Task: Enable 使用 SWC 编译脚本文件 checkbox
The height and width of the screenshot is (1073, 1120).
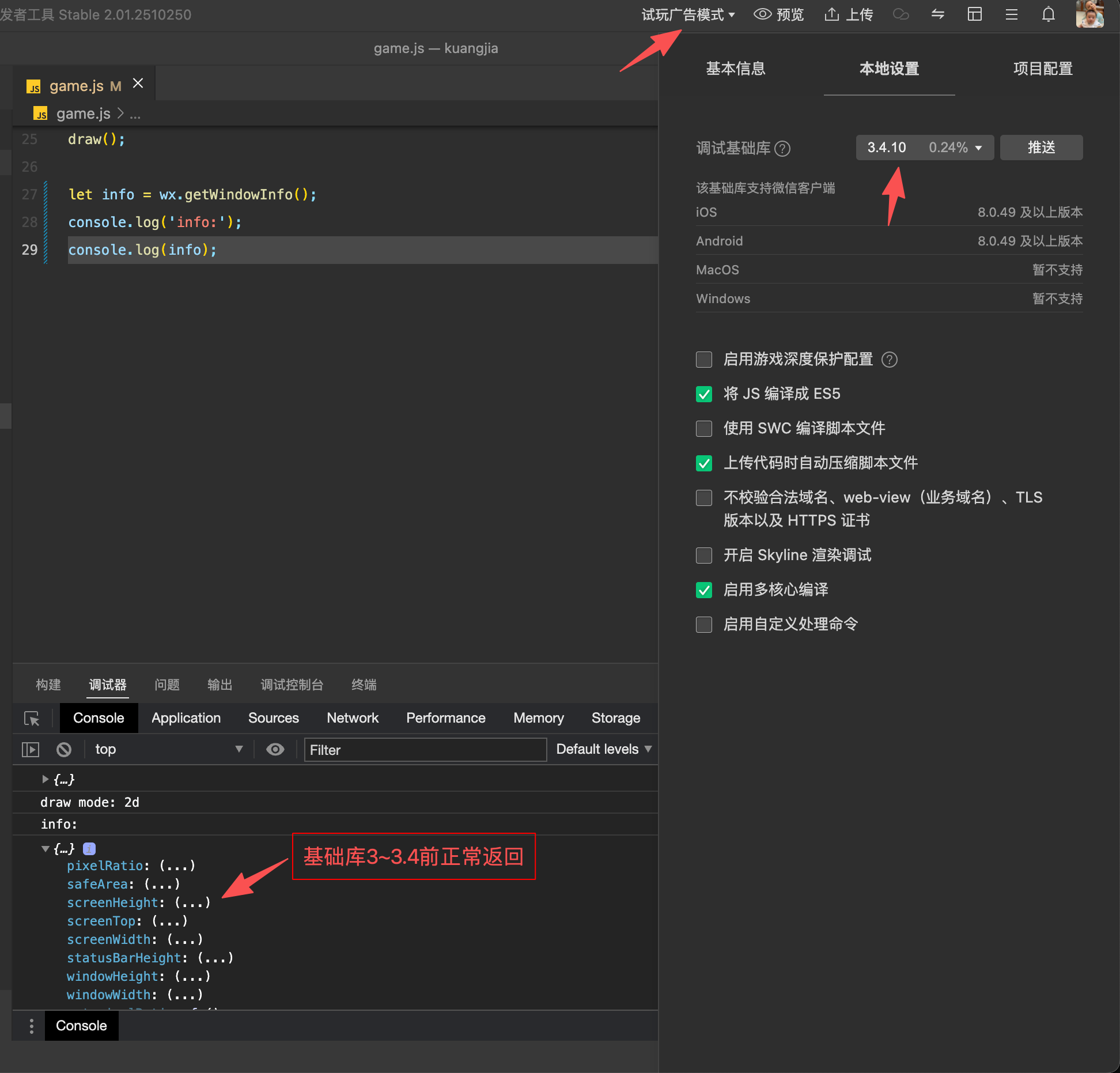Action: [x=704, y=429]
